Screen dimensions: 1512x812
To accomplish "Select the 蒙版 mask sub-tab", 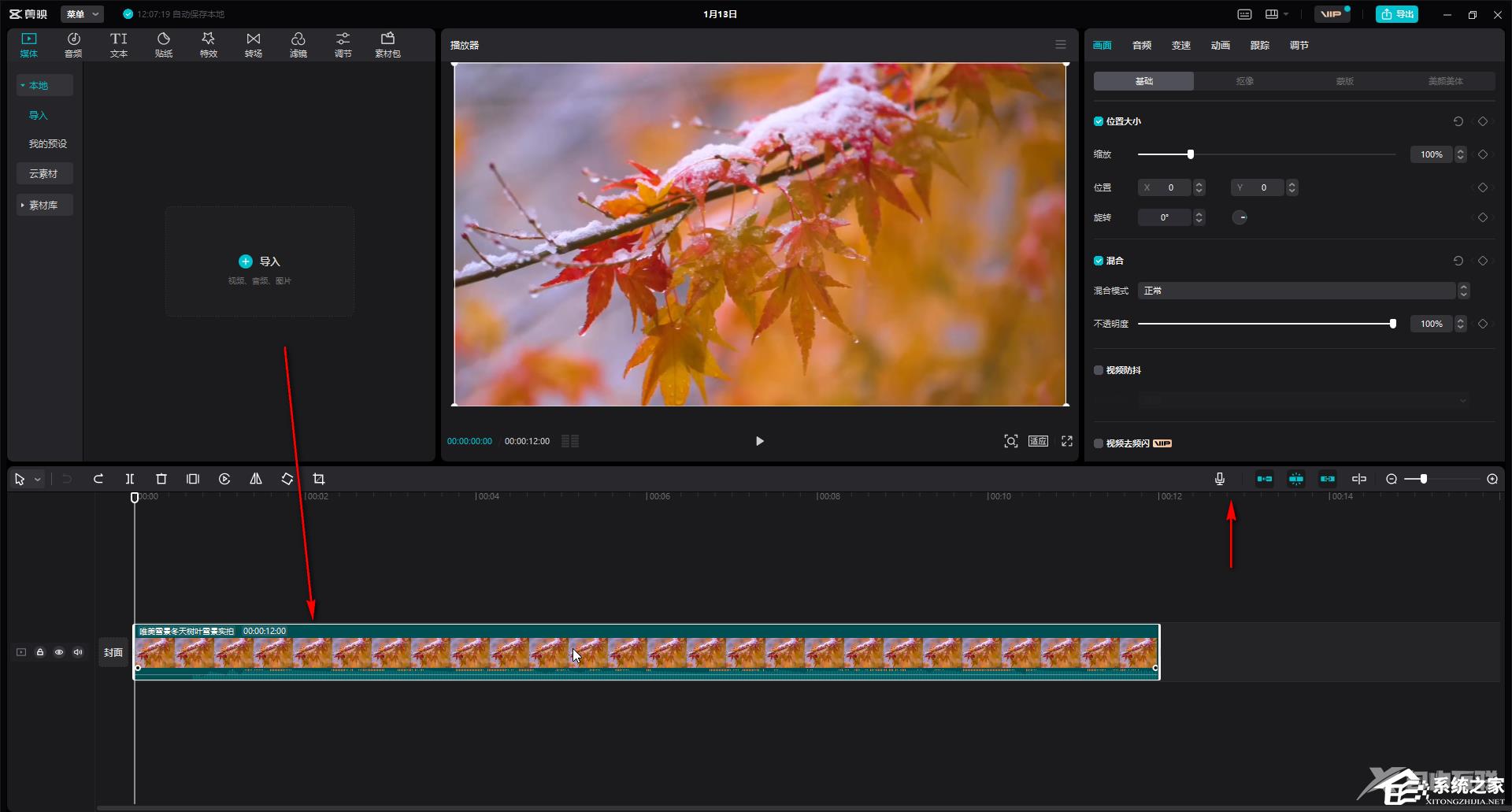I will pos(1345,81).
